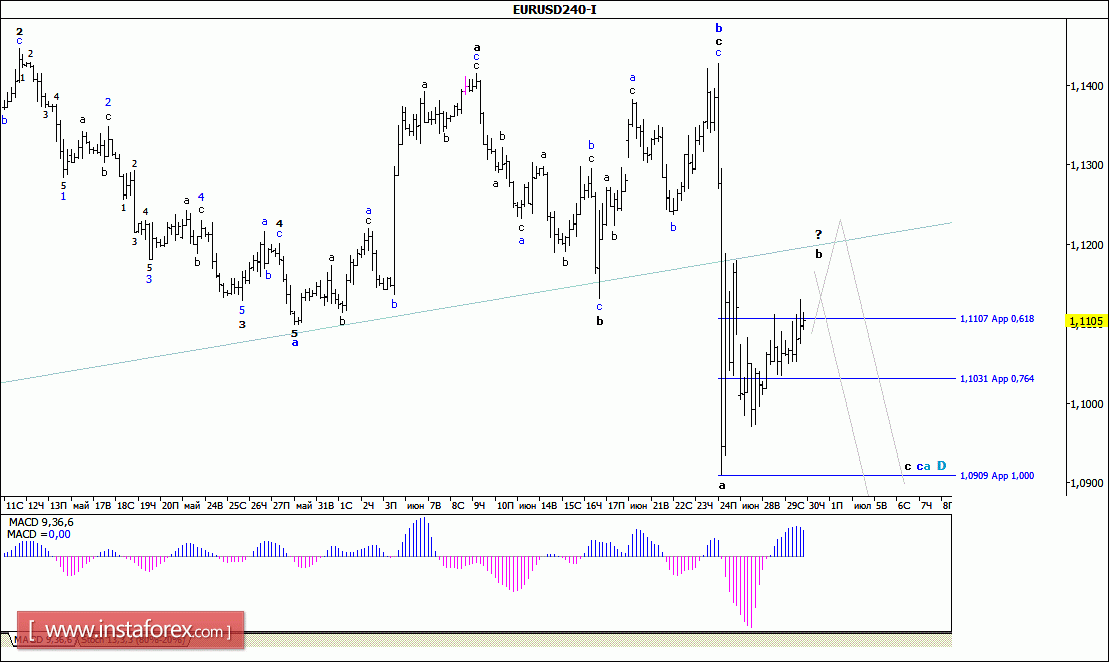
Task: Select the 1,1031 App 0,764 level label
Action: (x=997, y=379)
